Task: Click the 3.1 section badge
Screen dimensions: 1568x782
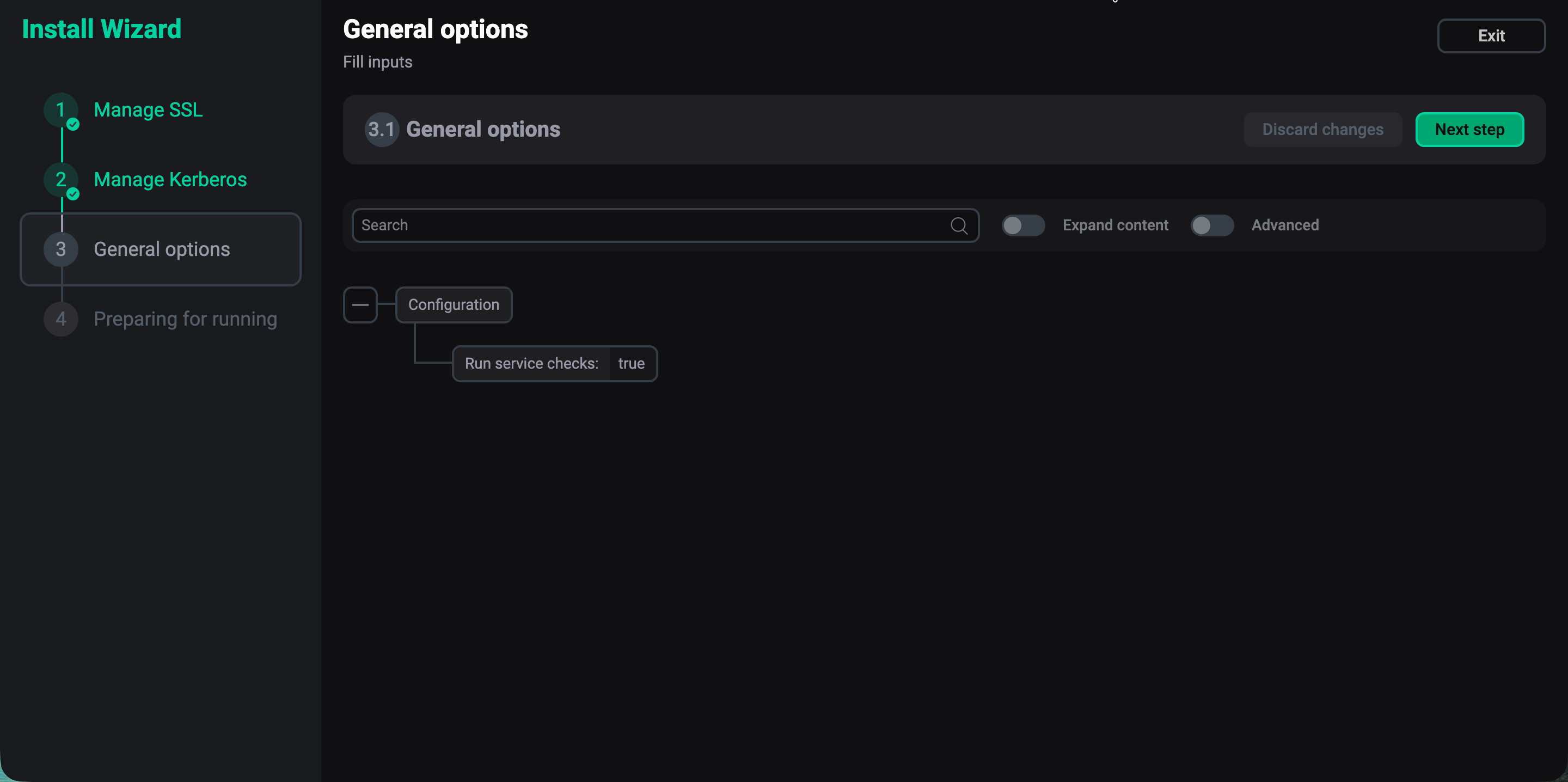Action: coord(381,129)
